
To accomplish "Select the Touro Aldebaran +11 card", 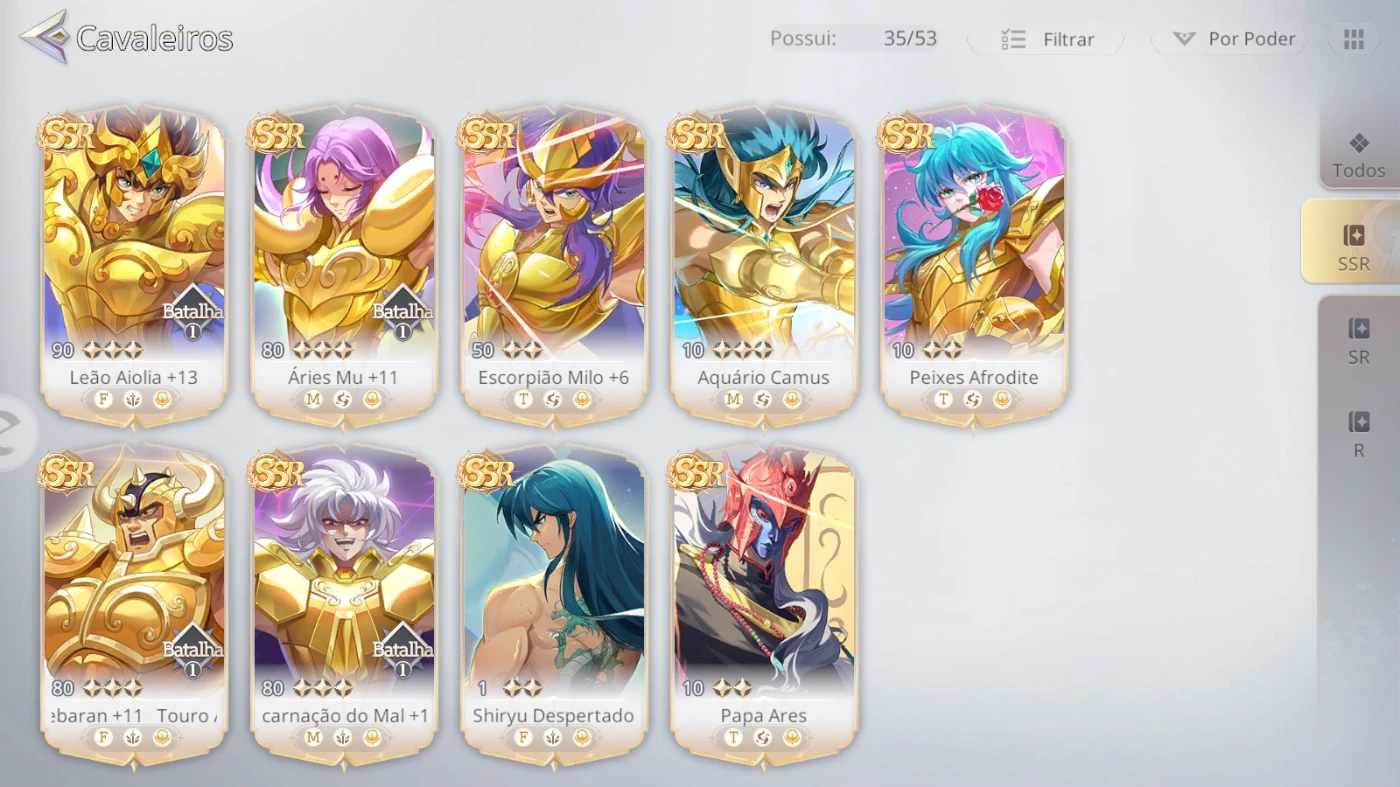I will click(134, 605).
